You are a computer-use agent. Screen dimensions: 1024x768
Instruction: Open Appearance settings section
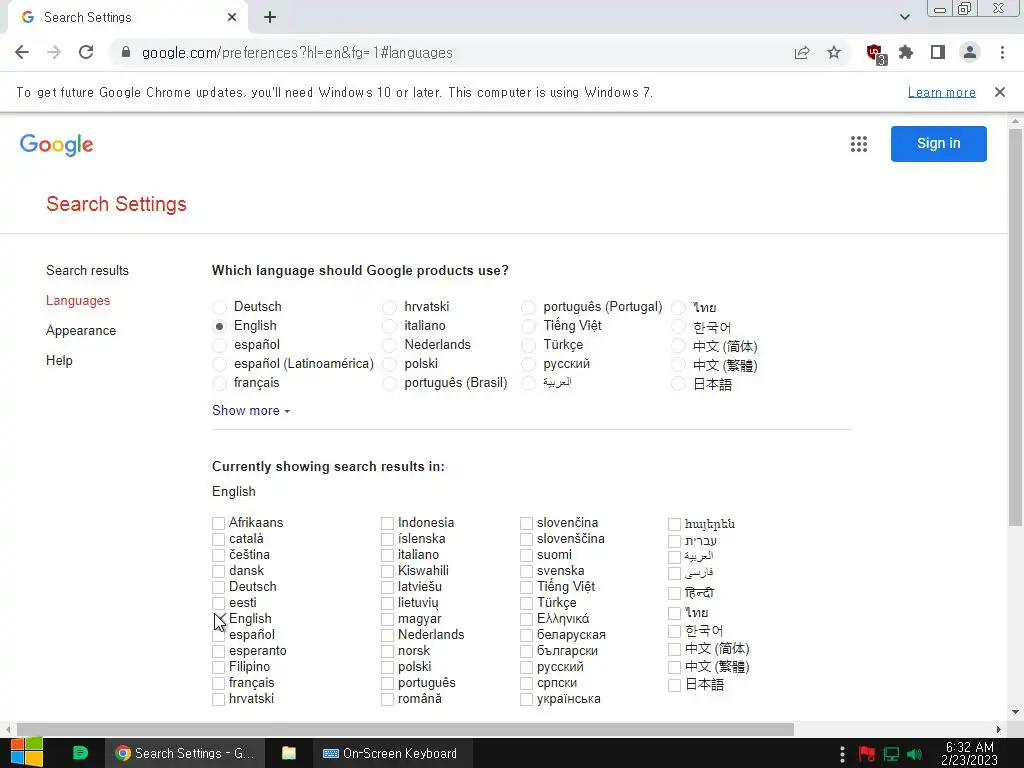(x=81, y=330)
